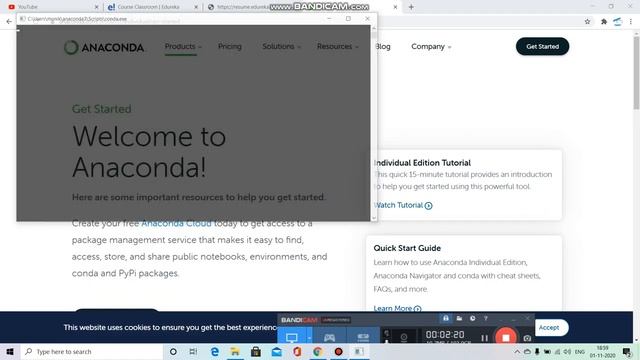Open File Explorer from the taskbar
This screenshot has width=640, height=360.
235,351
